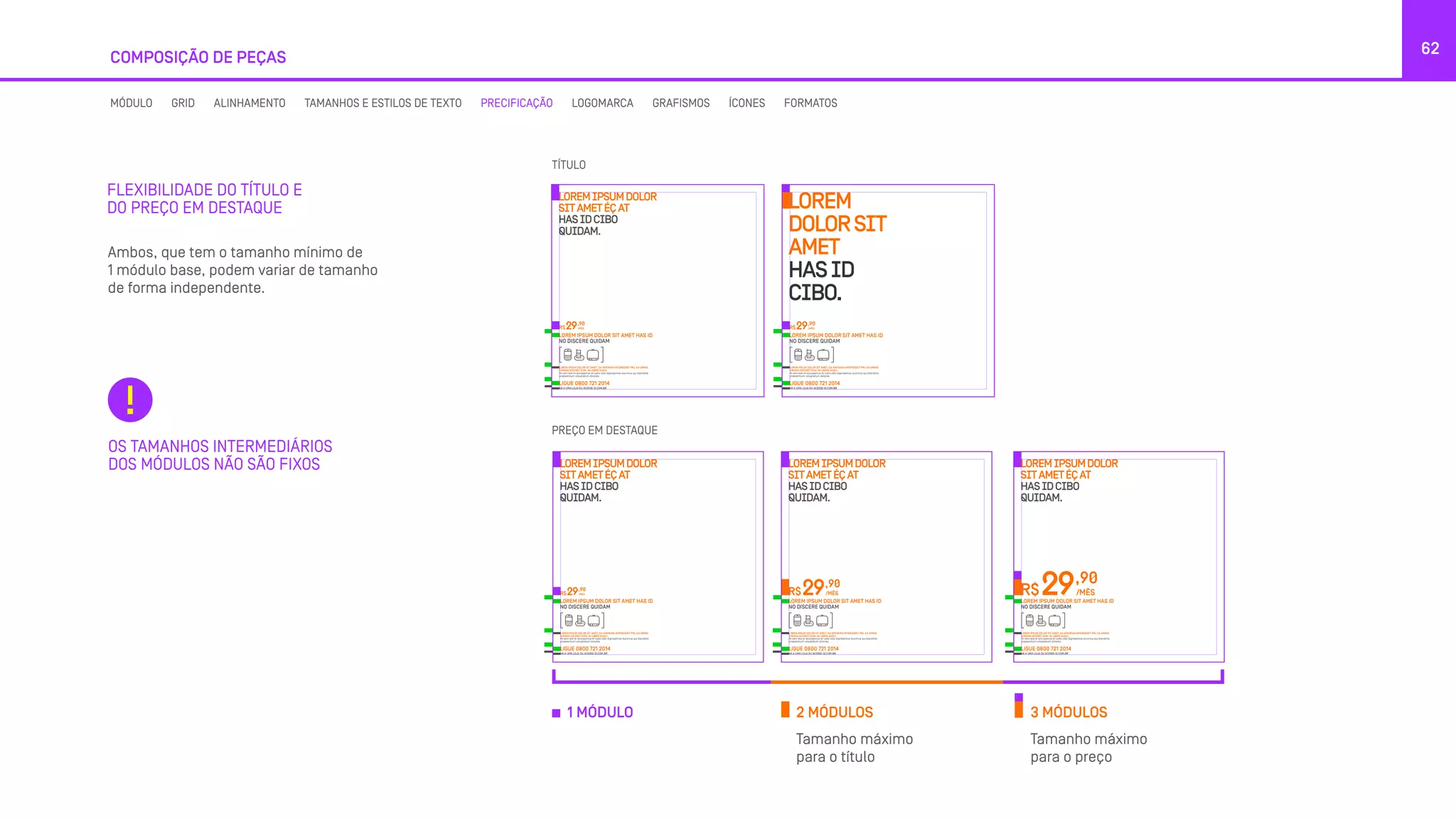Click the purple square beside 1 MÓDULO
The width and height of the screenshot is (1456, 819).
pos(556,713)
